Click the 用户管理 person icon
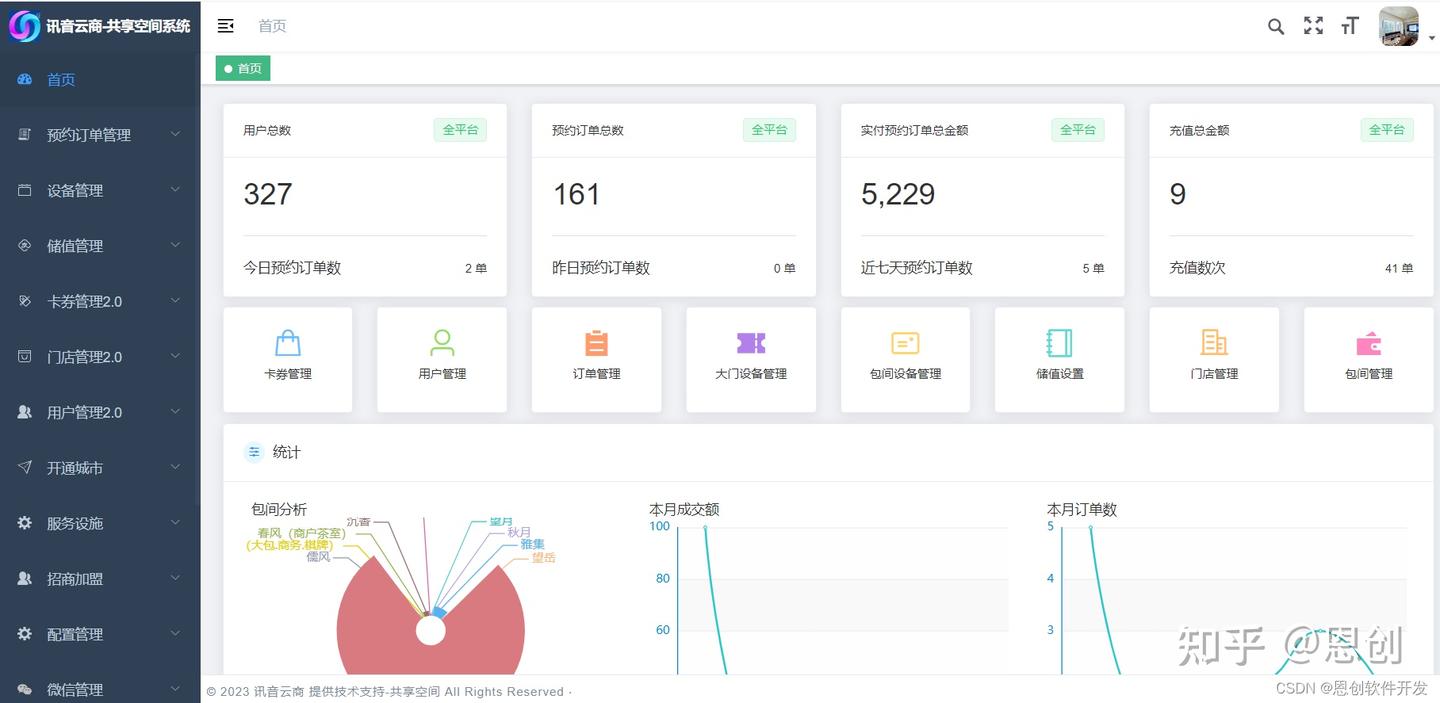Image resolution: width=1440 pixels, height=703 pixels. pos(442,343)
